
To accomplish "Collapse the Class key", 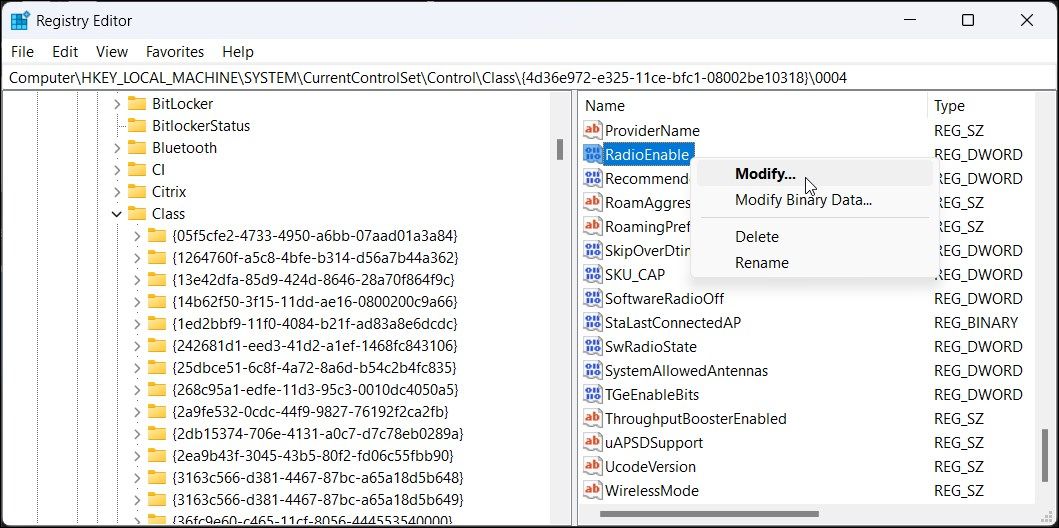I will tap(117, 214).
